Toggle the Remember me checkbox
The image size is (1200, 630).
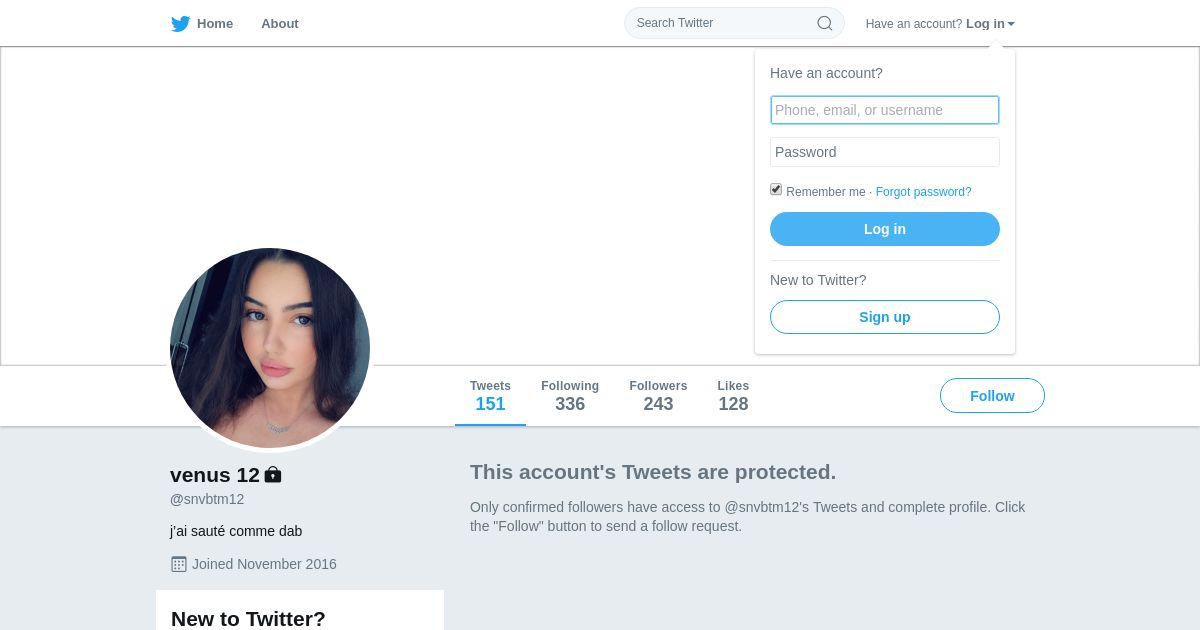tap(776, 189)
